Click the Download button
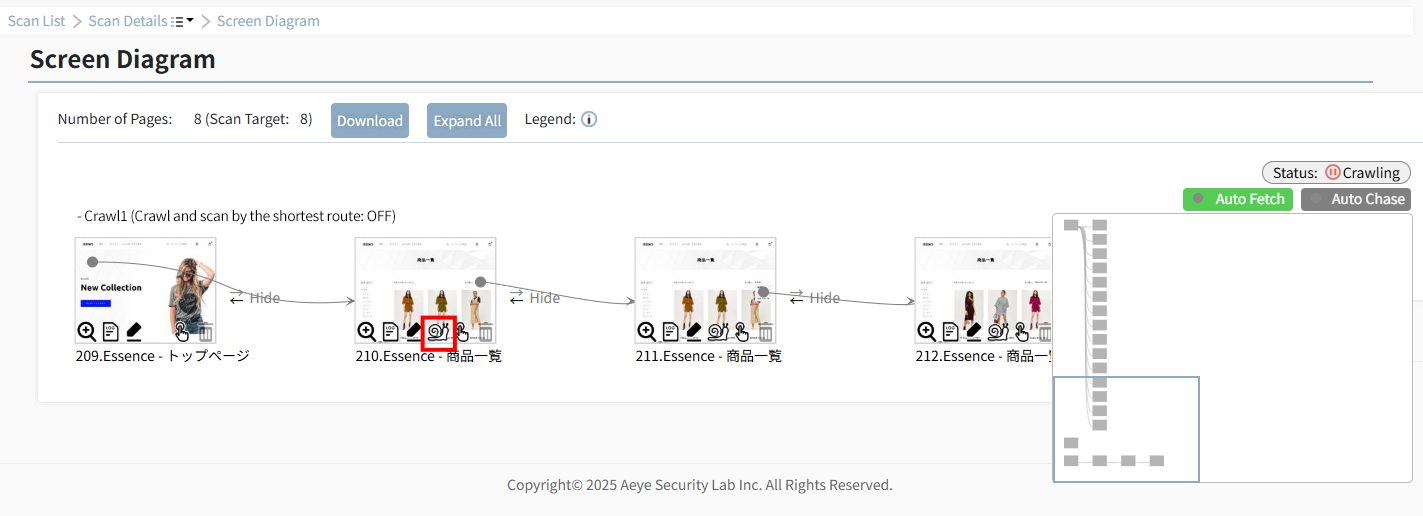 370,121
